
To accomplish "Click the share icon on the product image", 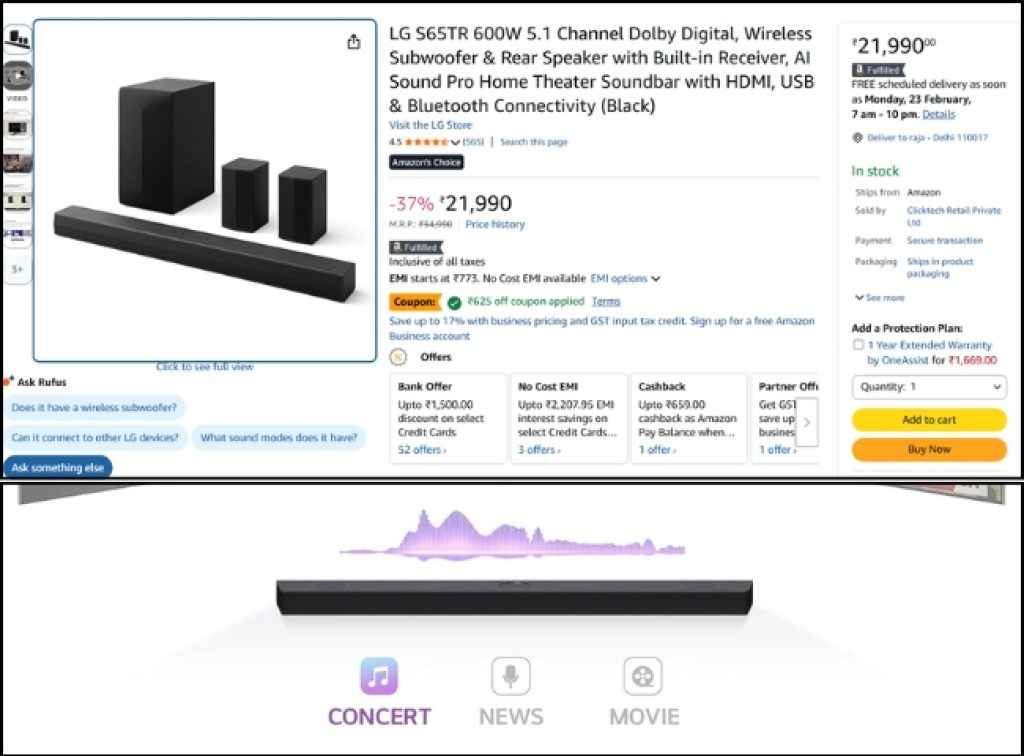I will (352, 41).
